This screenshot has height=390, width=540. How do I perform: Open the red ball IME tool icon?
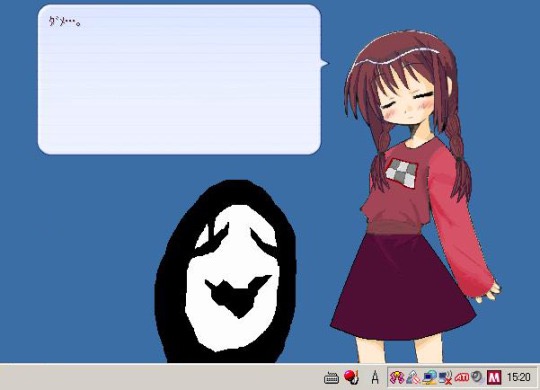351,377
